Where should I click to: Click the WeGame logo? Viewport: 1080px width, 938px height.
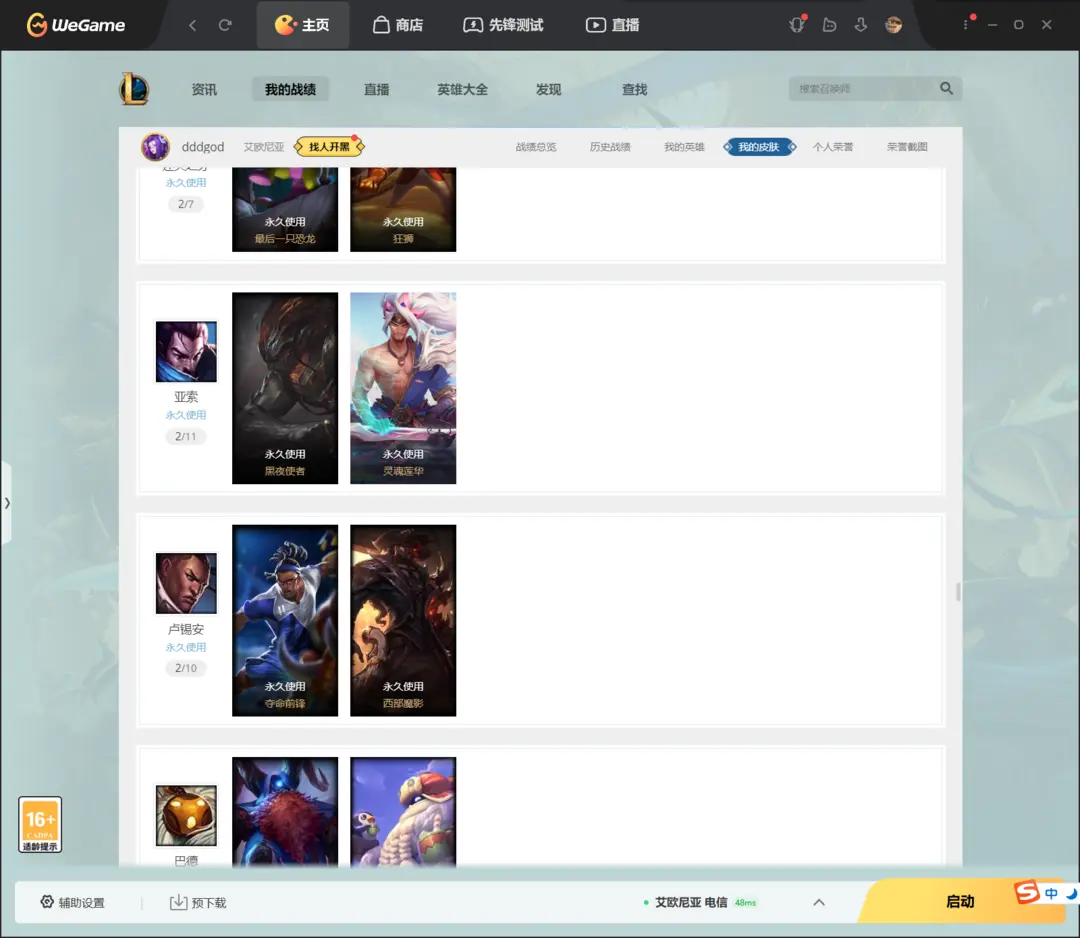click(x=76, y=25)
